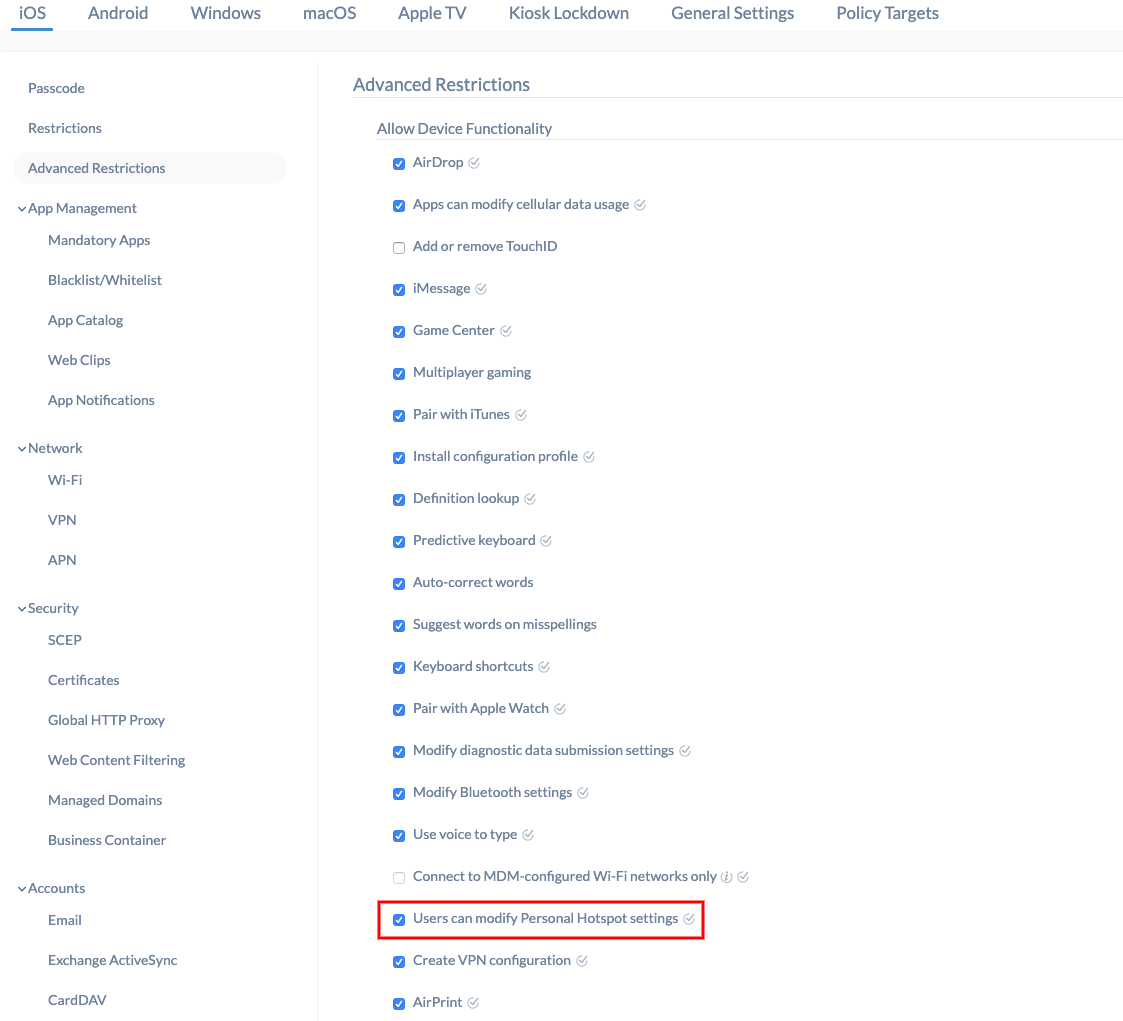Screen dimensions: 1123x1021
Task: Uncheck the AirDrop checkbox
Action: (x=399, y=164)
